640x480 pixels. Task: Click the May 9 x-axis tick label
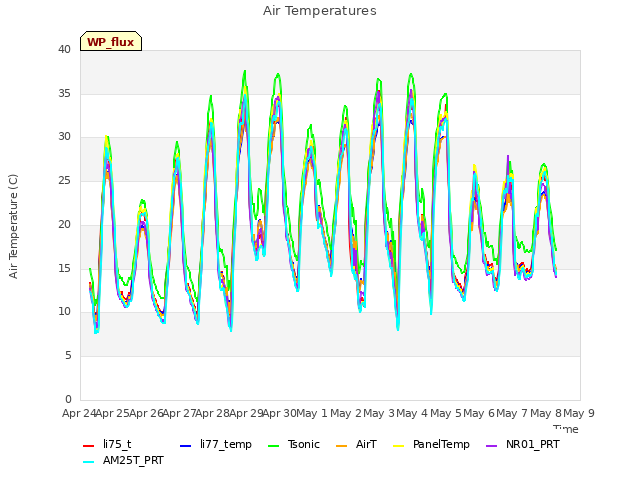coord(579,413)
